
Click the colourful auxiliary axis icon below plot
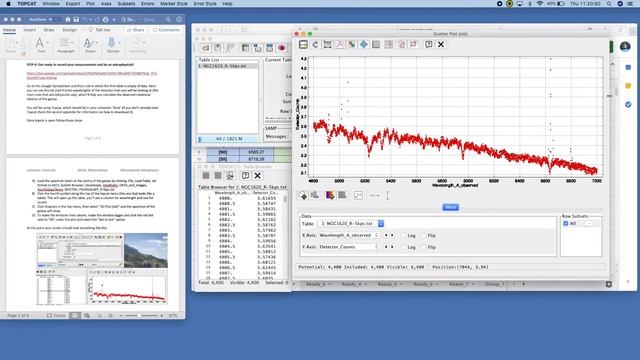(x=330, y=196)
